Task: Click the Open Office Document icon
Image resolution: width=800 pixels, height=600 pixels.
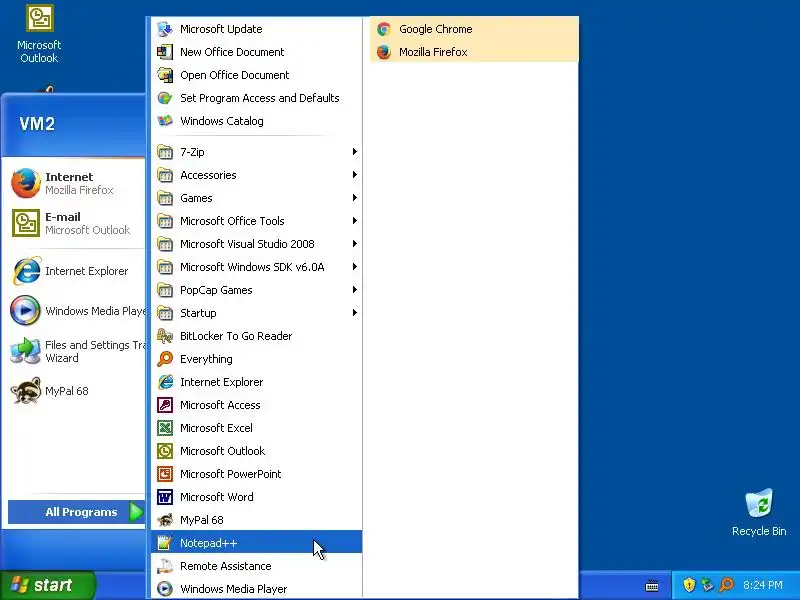Action: (165, 75)
